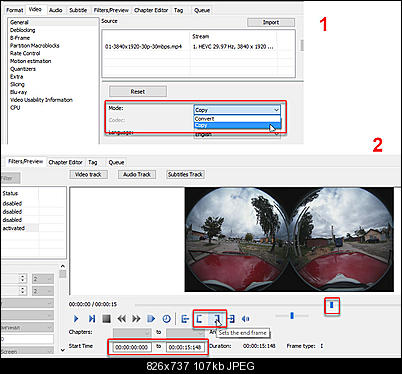Click the speaker volume icon
Screen dimensions: 402x374
click(x=246, y=319)
